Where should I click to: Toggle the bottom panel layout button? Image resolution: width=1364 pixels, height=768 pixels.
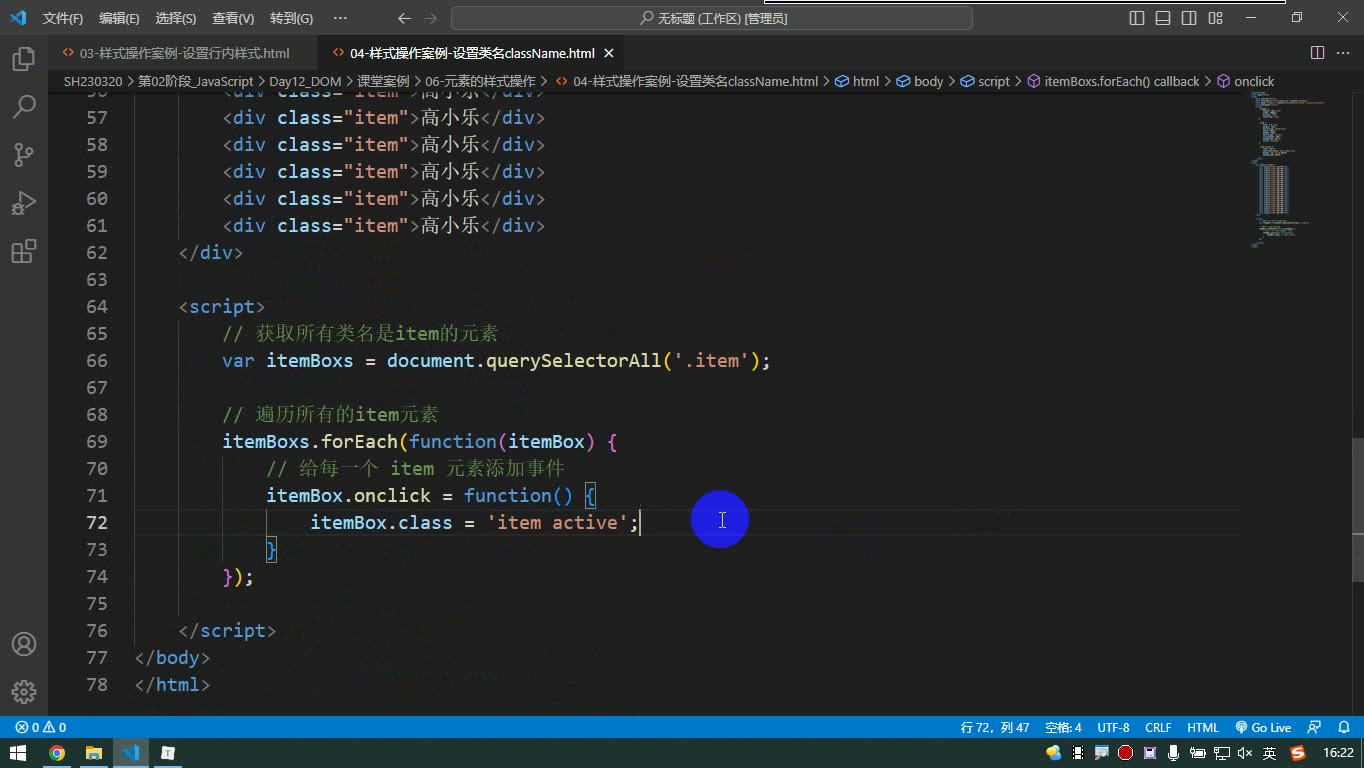pyautogui.click(x=1163, y=18)
